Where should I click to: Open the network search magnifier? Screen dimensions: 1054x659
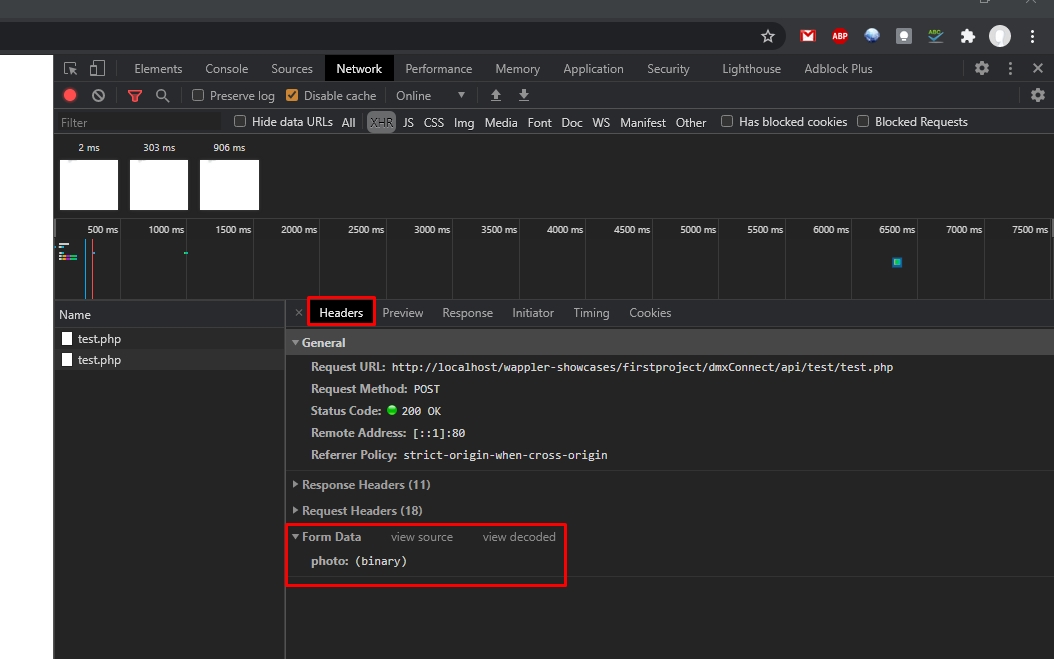point(162,96)
